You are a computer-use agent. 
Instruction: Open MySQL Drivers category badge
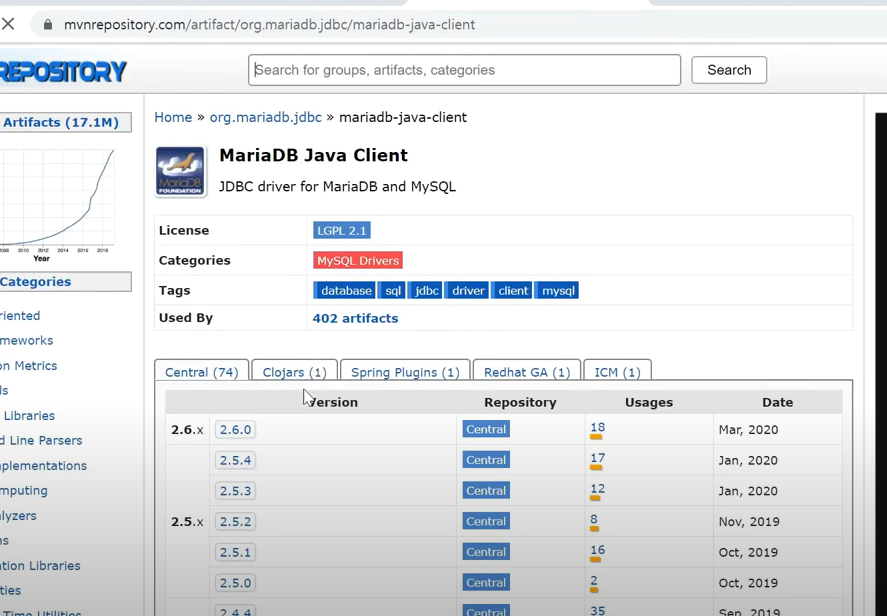[x=358, y=260]
